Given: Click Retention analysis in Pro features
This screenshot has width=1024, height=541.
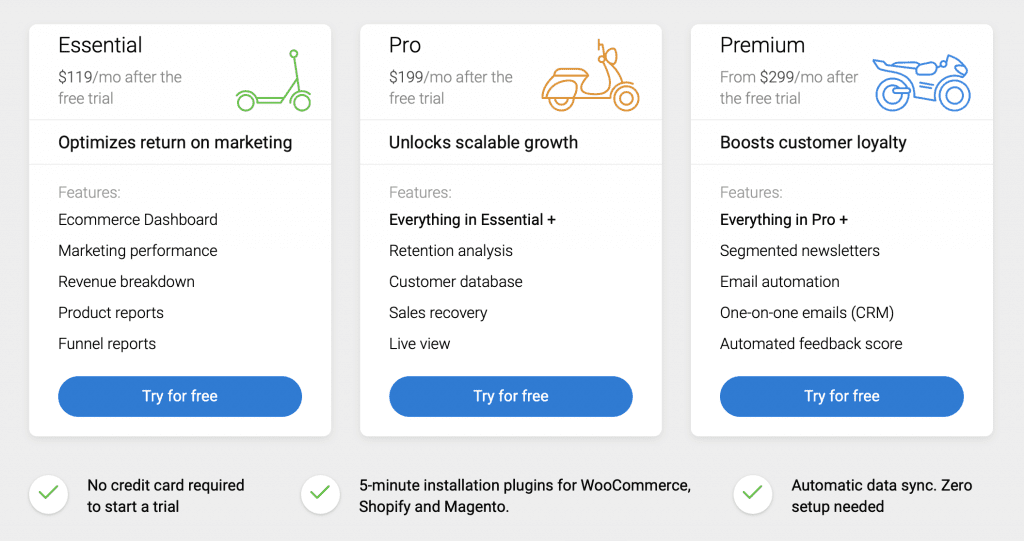Looking at the screenshot, I should coord(451,251).
